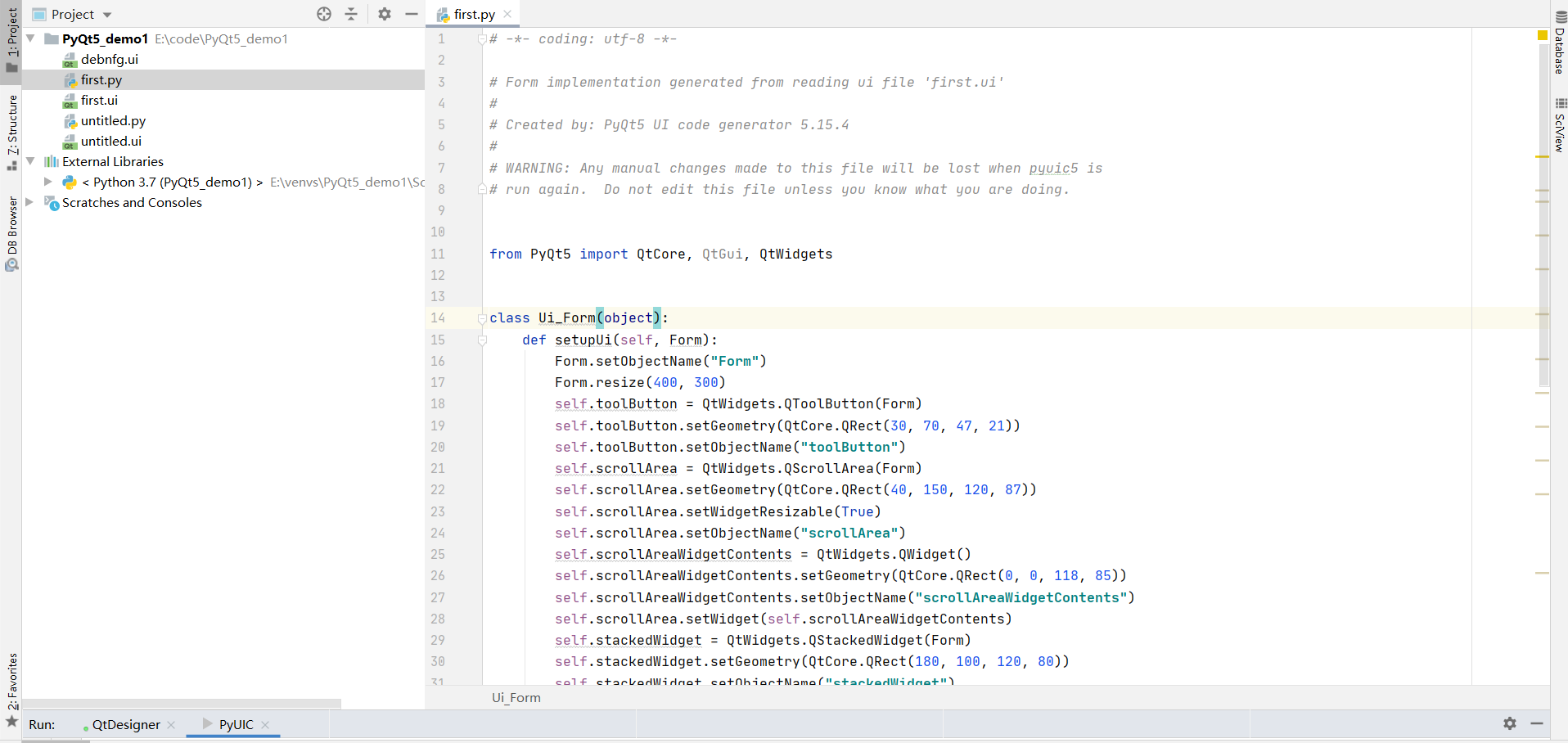Click the project tree horizontal scrollbar

[182, 704]
